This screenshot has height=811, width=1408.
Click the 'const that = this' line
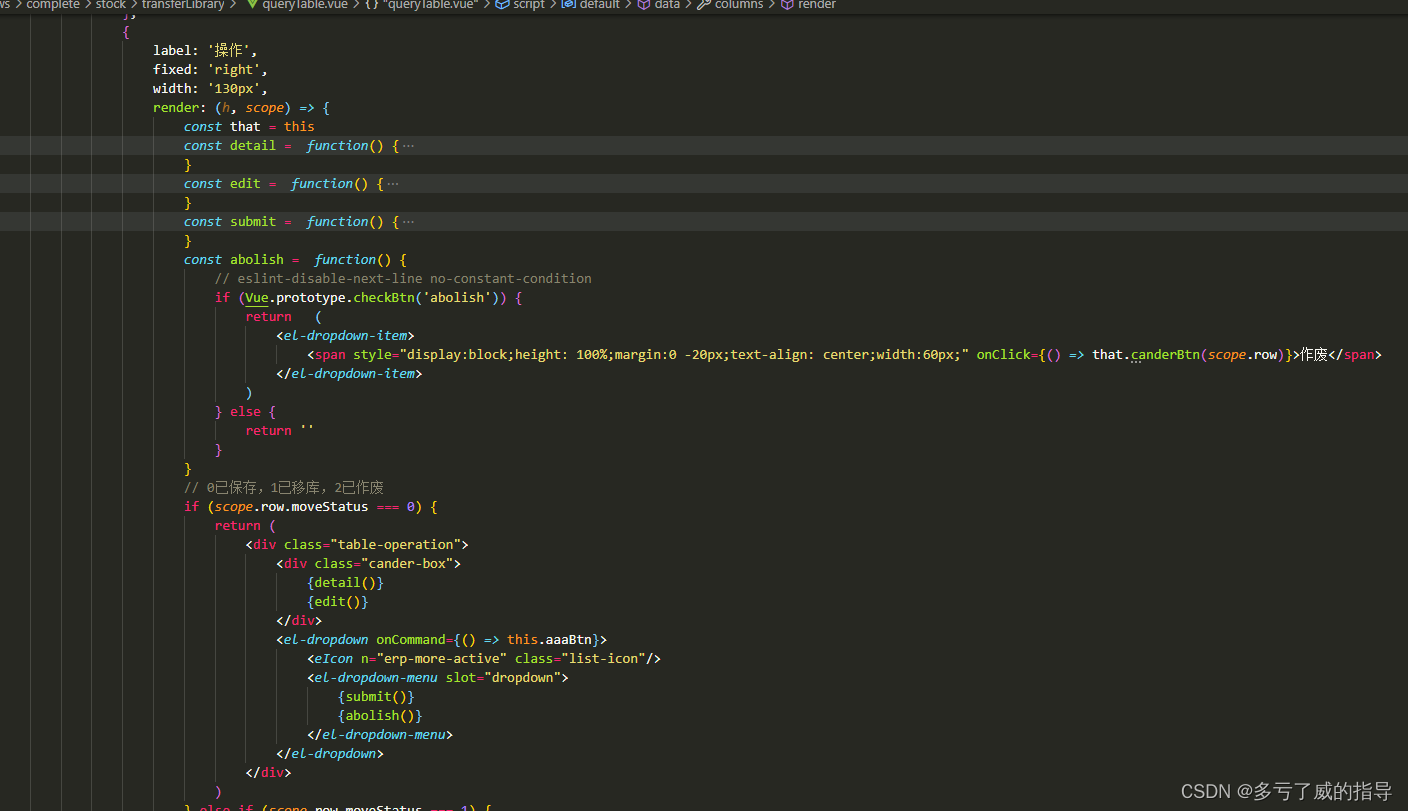point(249,127)
